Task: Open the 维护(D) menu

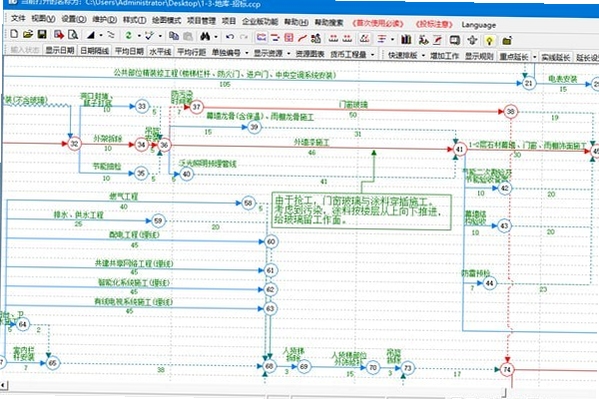Action: coord(104,19)
